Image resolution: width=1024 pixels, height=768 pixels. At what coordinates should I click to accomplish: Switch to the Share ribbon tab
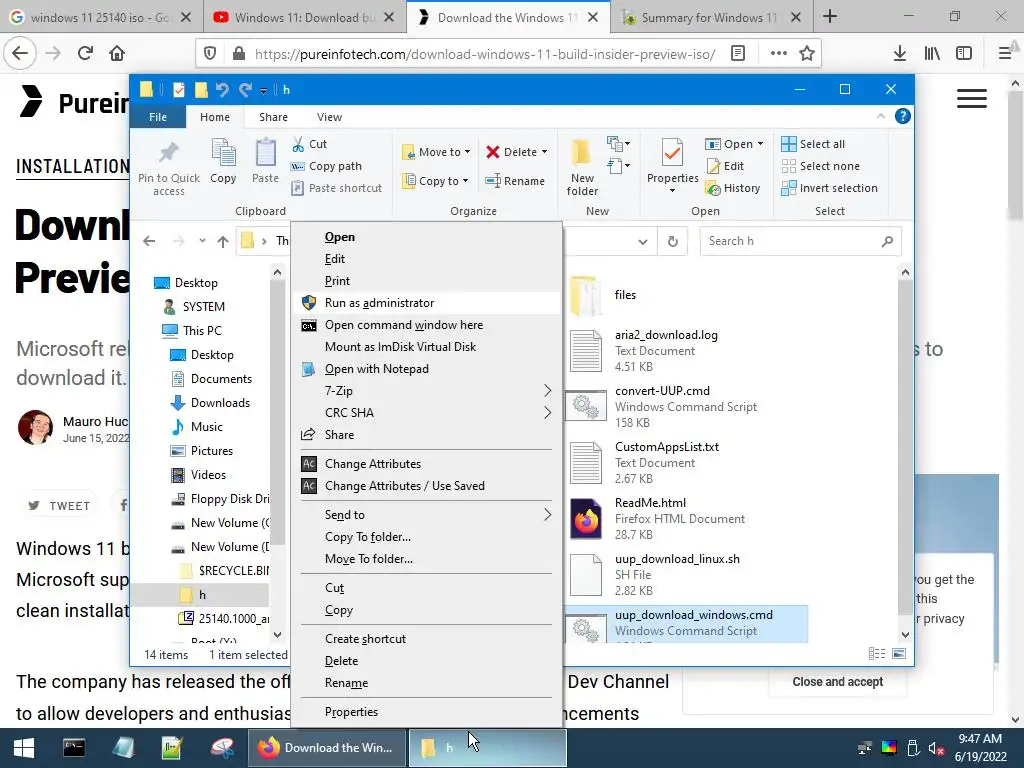click(273, 117)
